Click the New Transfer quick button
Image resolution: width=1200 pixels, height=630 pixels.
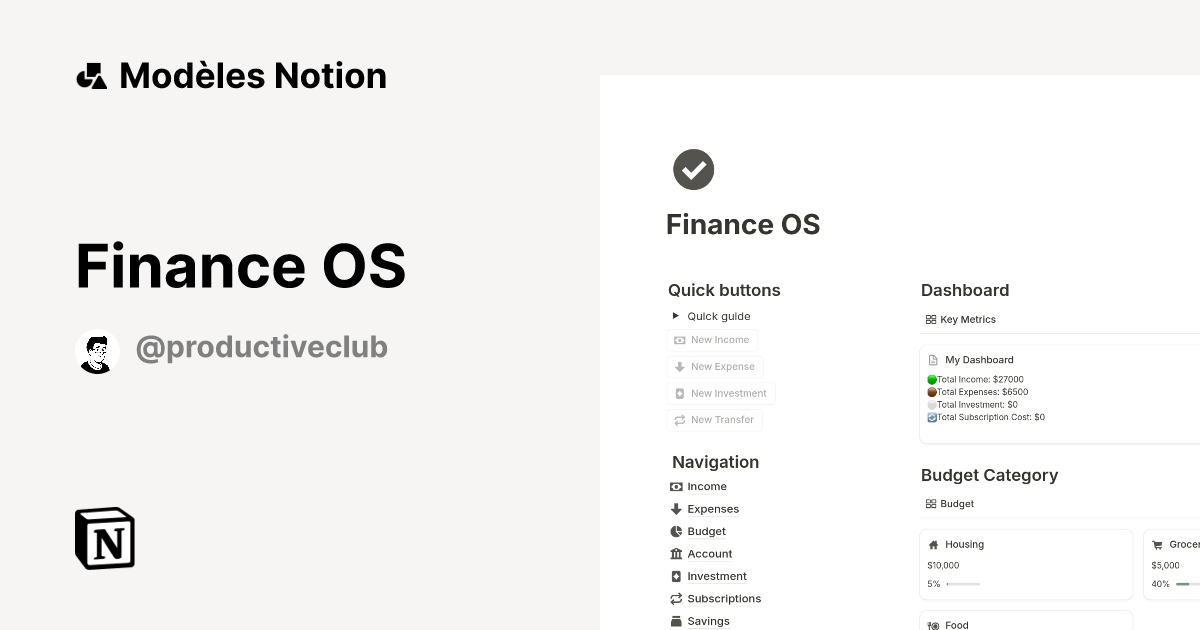point(714,419)
